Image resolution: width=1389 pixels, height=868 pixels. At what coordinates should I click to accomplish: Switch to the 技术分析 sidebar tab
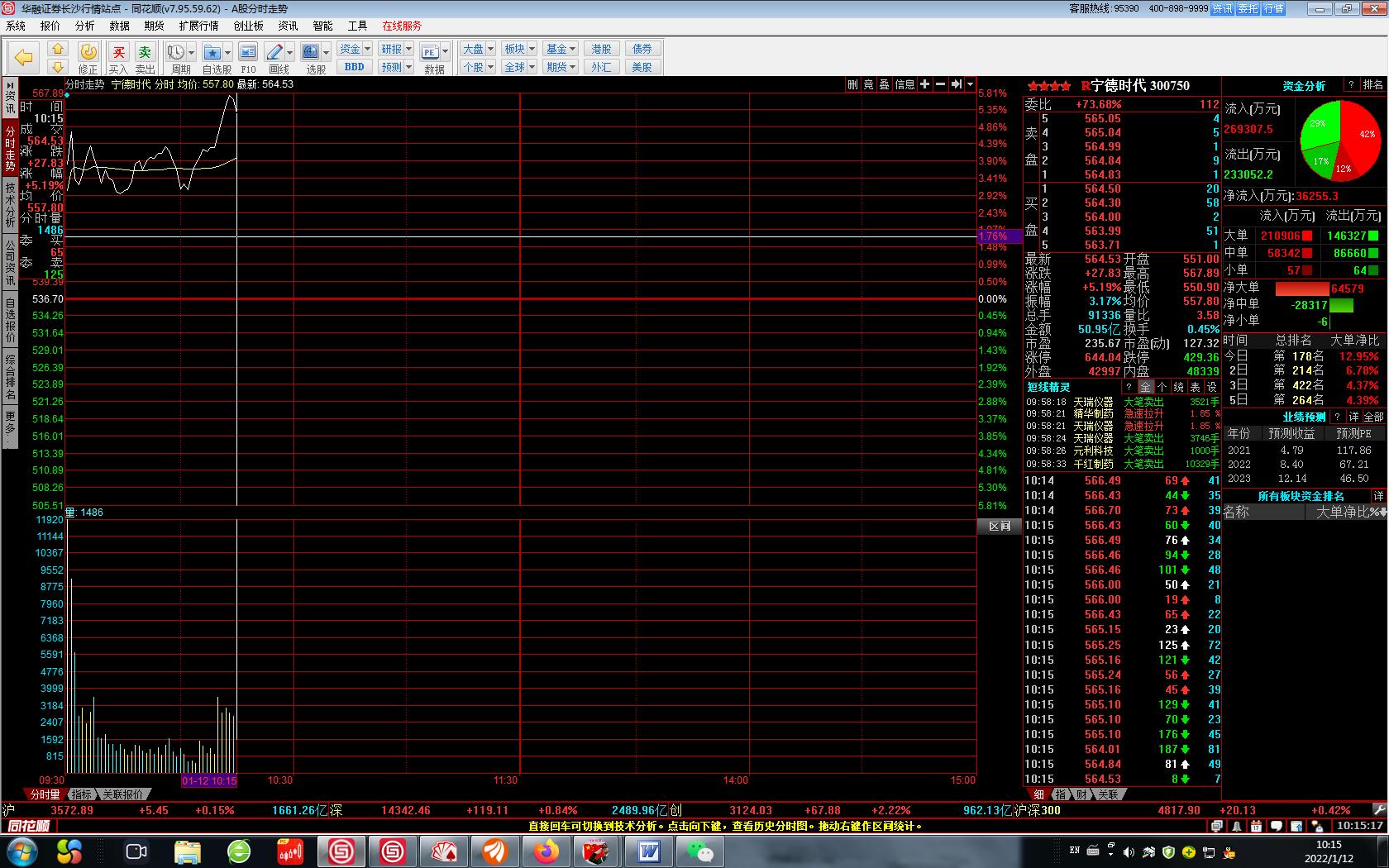tap(10, 205)
